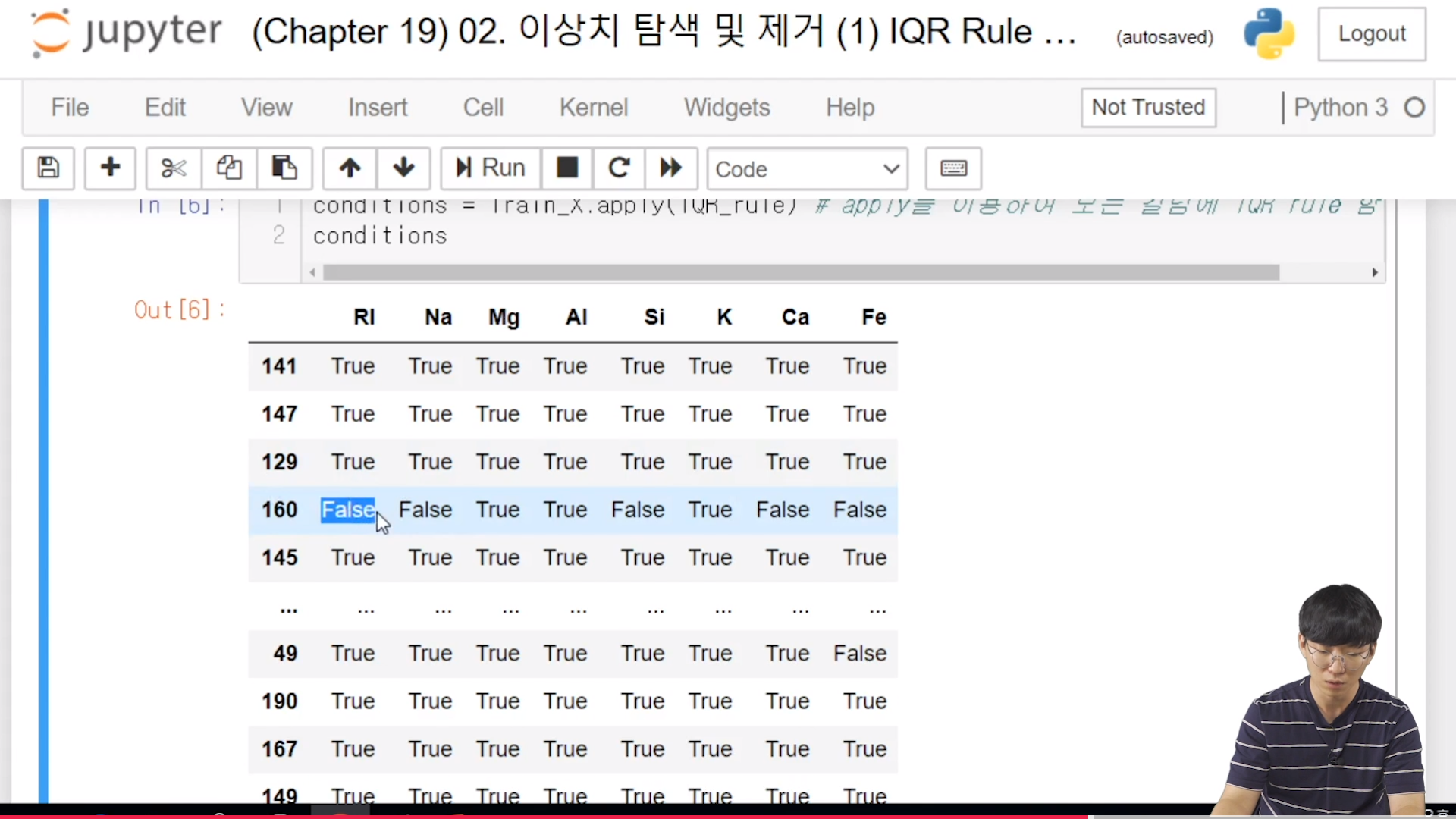
Task: Click the code cell horizontal scrollbar
Action: click(x=800, y=272)
